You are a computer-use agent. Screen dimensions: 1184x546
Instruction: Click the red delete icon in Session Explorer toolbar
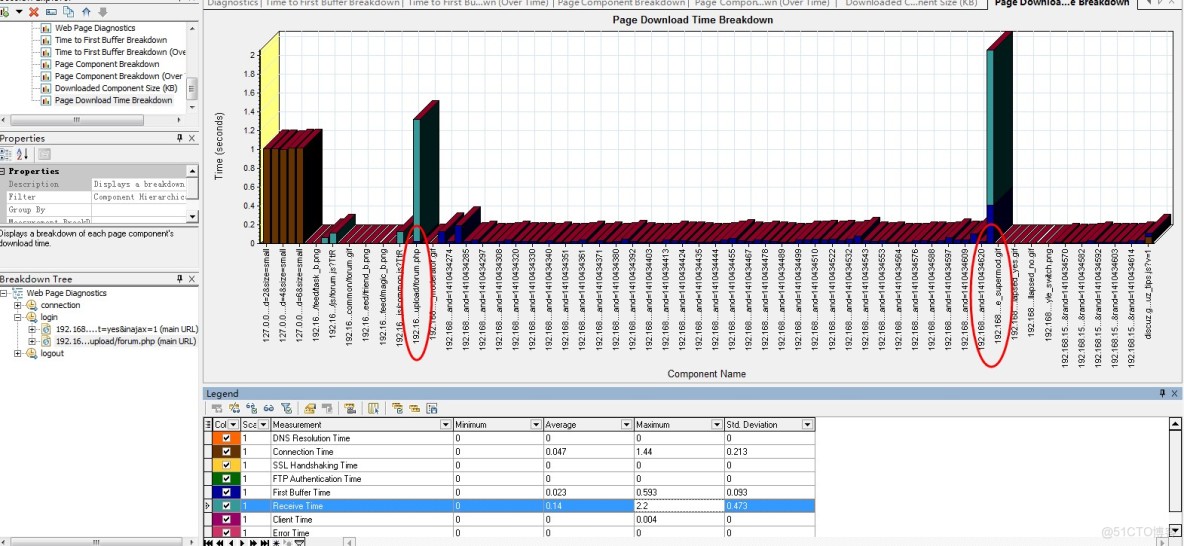[x=34, y=11]
